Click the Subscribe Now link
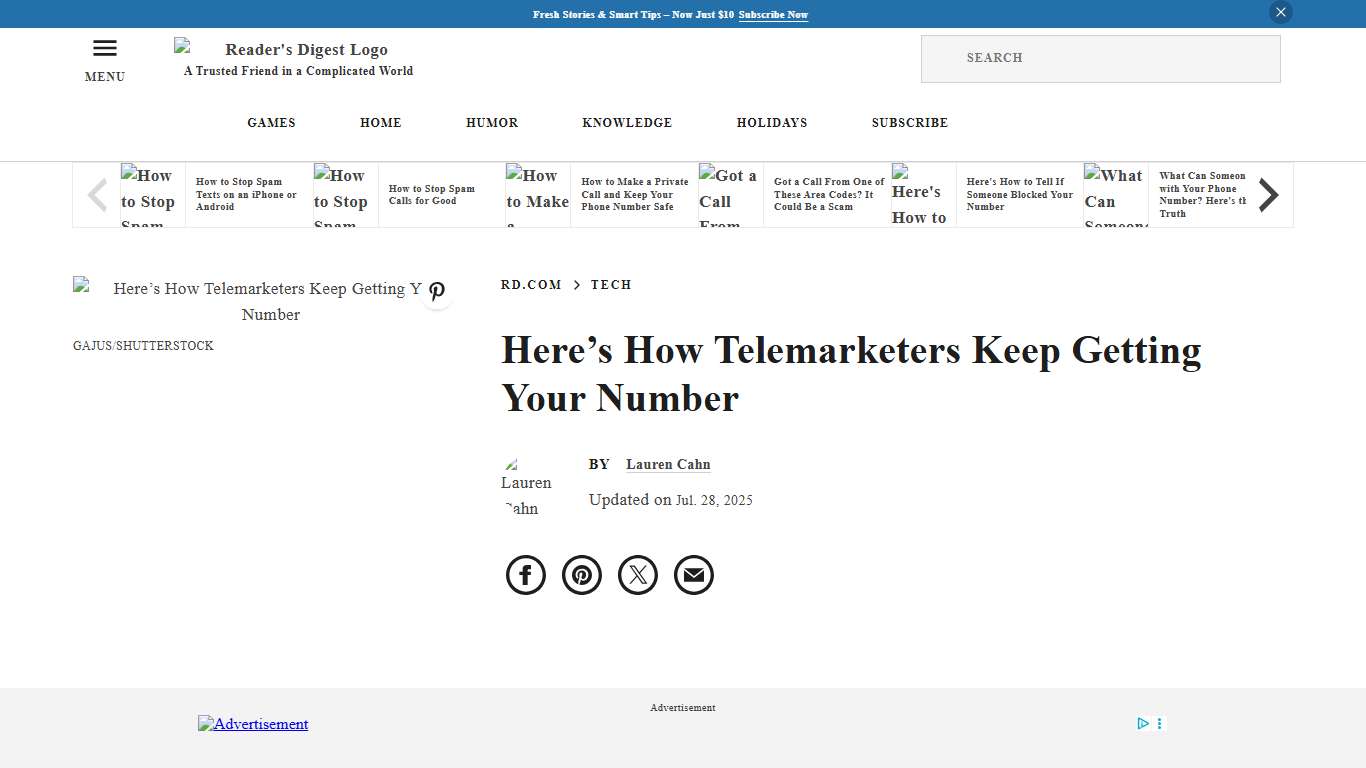This screenshot has width=1366, height=768. click(773, 15)
